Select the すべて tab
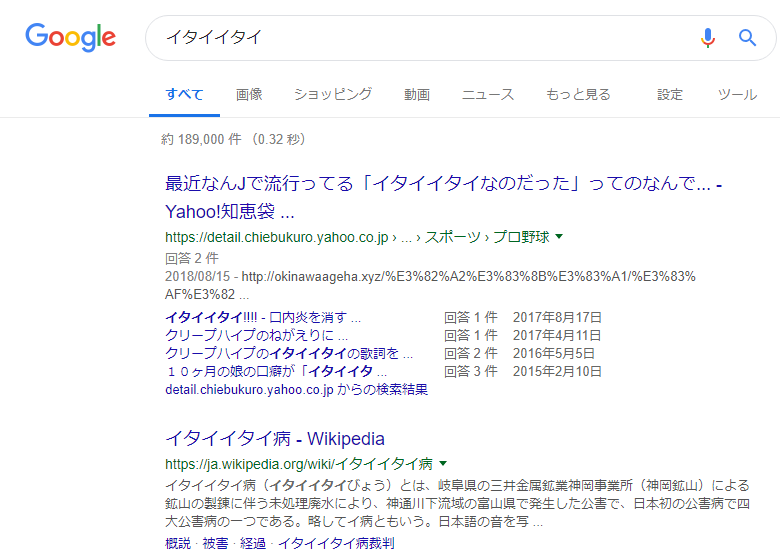This screenshot has width=780, height=557. pos(185,94)
